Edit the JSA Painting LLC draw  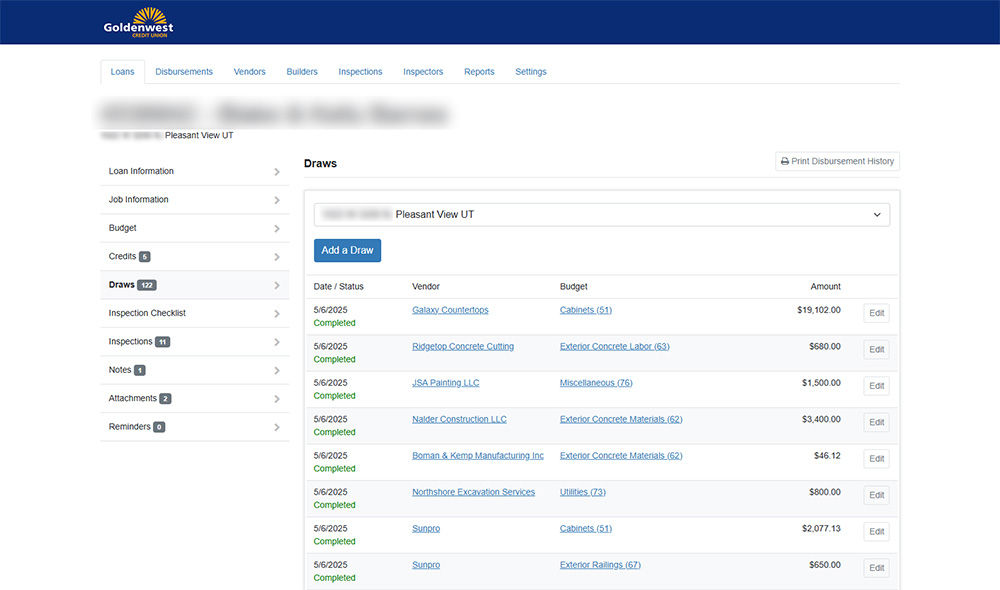(x=876, y=386)
